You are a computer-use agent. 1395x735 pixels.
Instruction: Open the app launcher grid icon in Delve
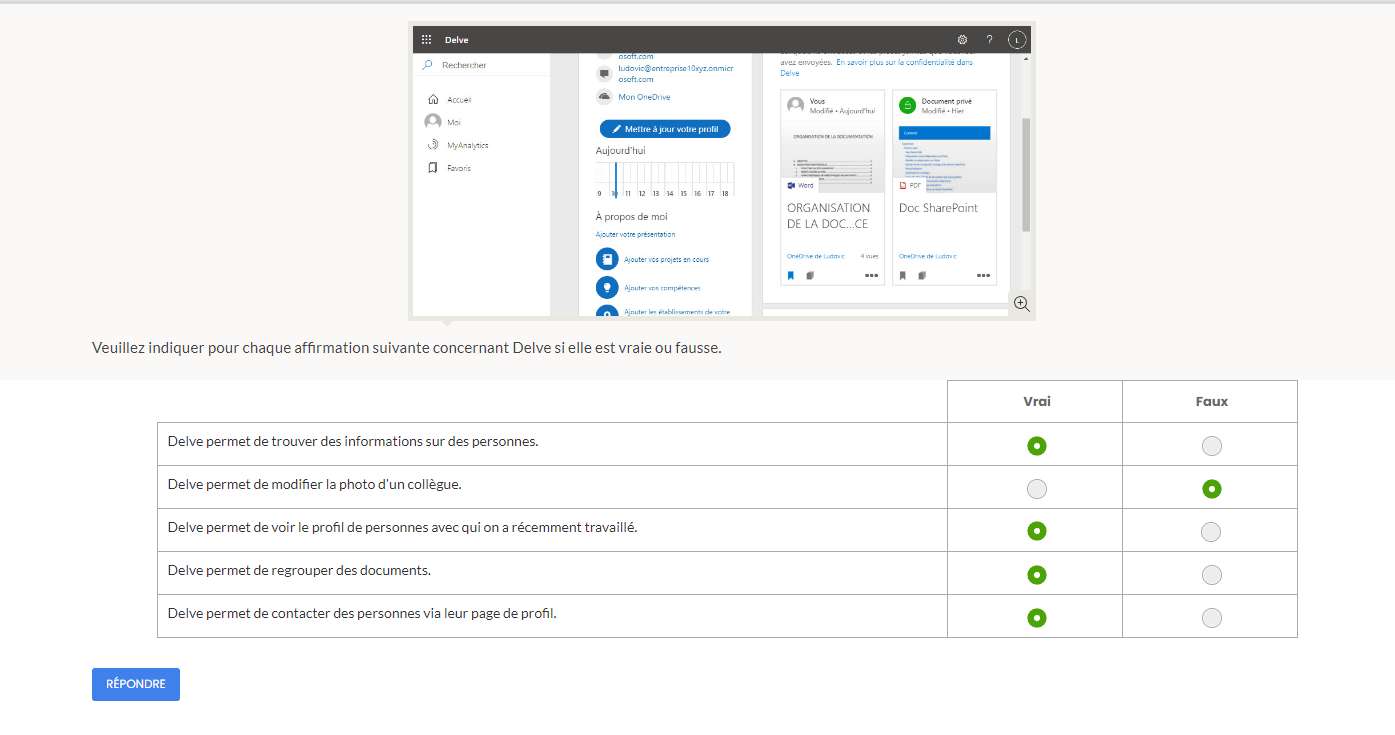point(426,40)
